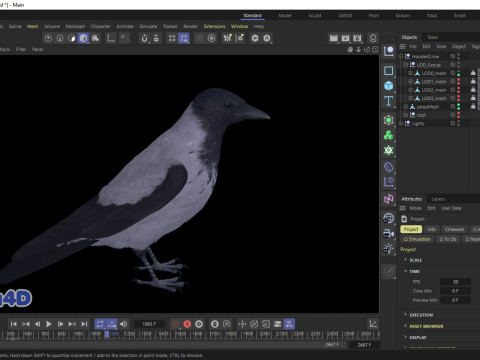
Task: Click the globe Floor/Environment icon
Action: point(389,218)
